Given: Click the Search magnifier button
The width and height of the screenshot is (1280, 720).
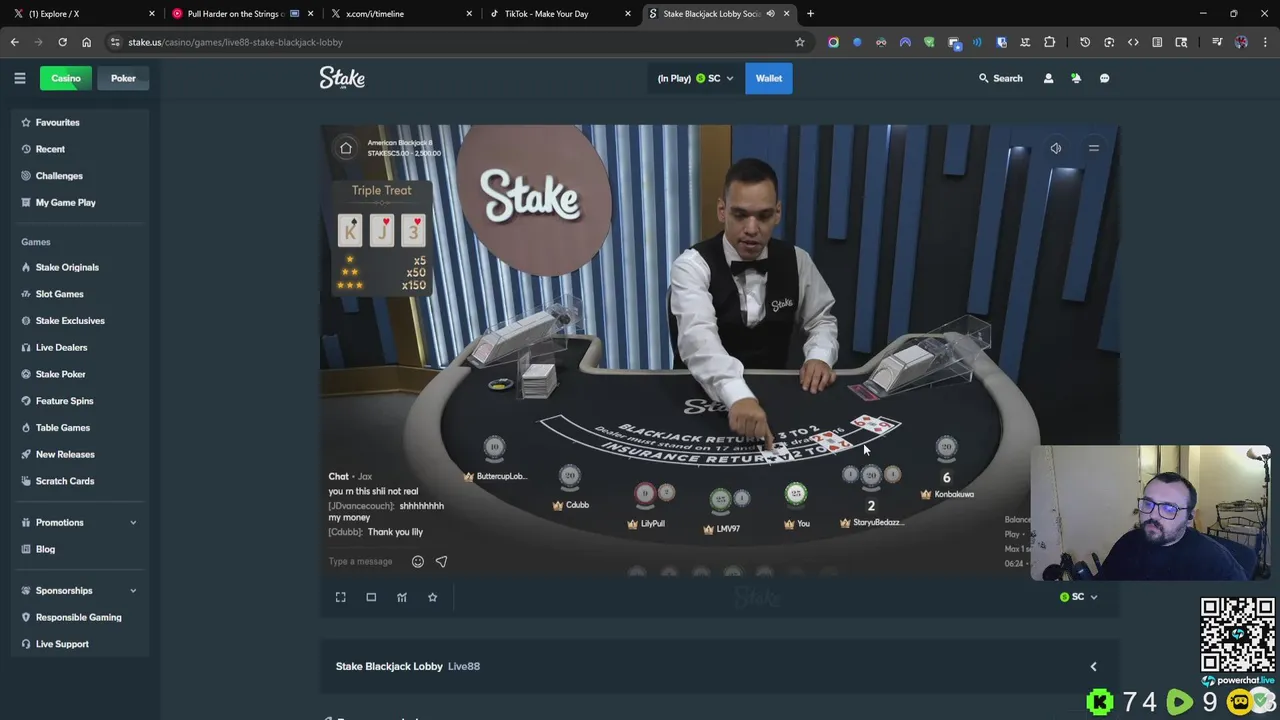Looking at the screenshot, I should click(1000, 78).
